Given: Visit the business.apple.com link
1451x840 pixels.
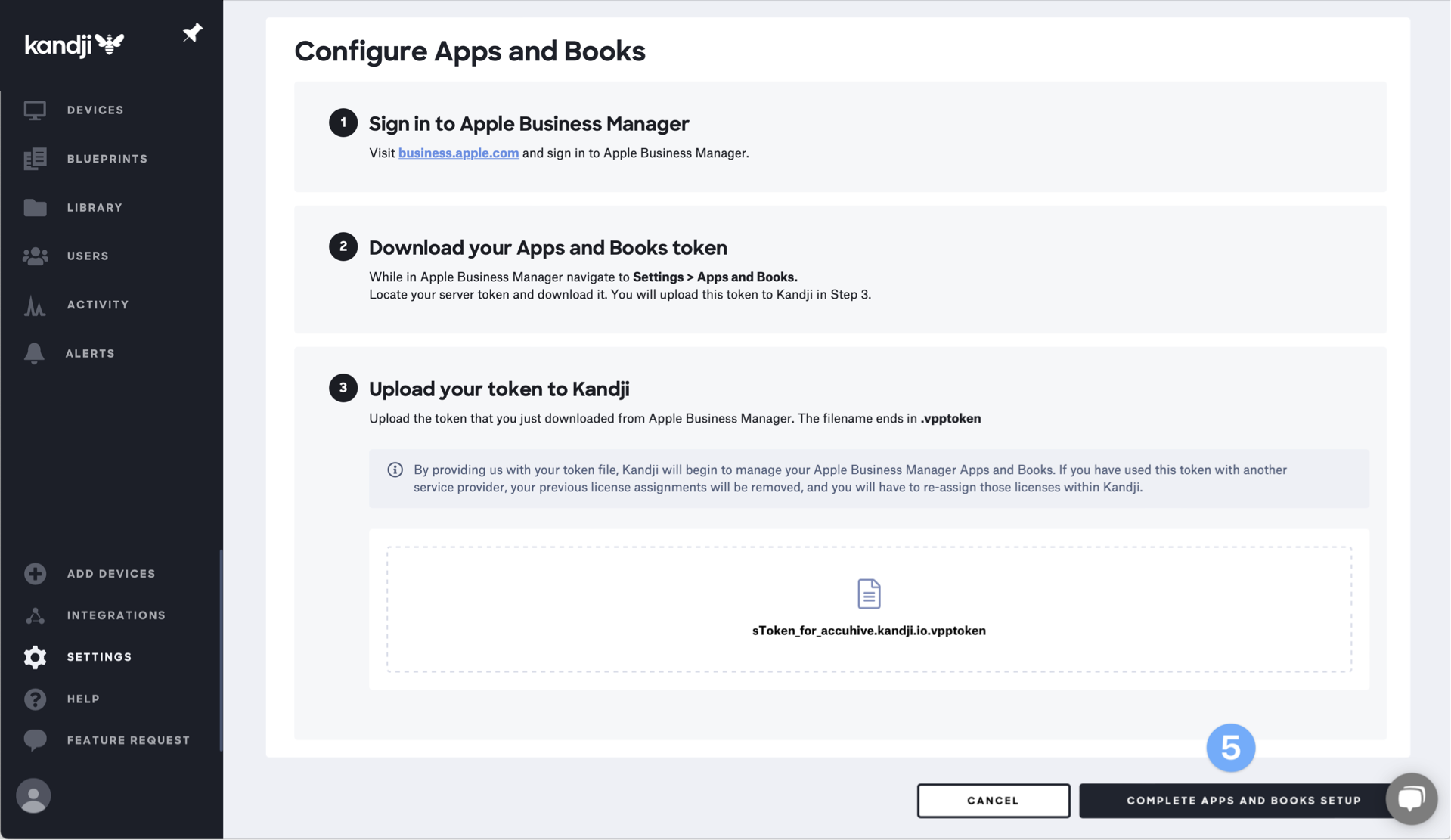Looking at the screenshot, I should 457,153.
